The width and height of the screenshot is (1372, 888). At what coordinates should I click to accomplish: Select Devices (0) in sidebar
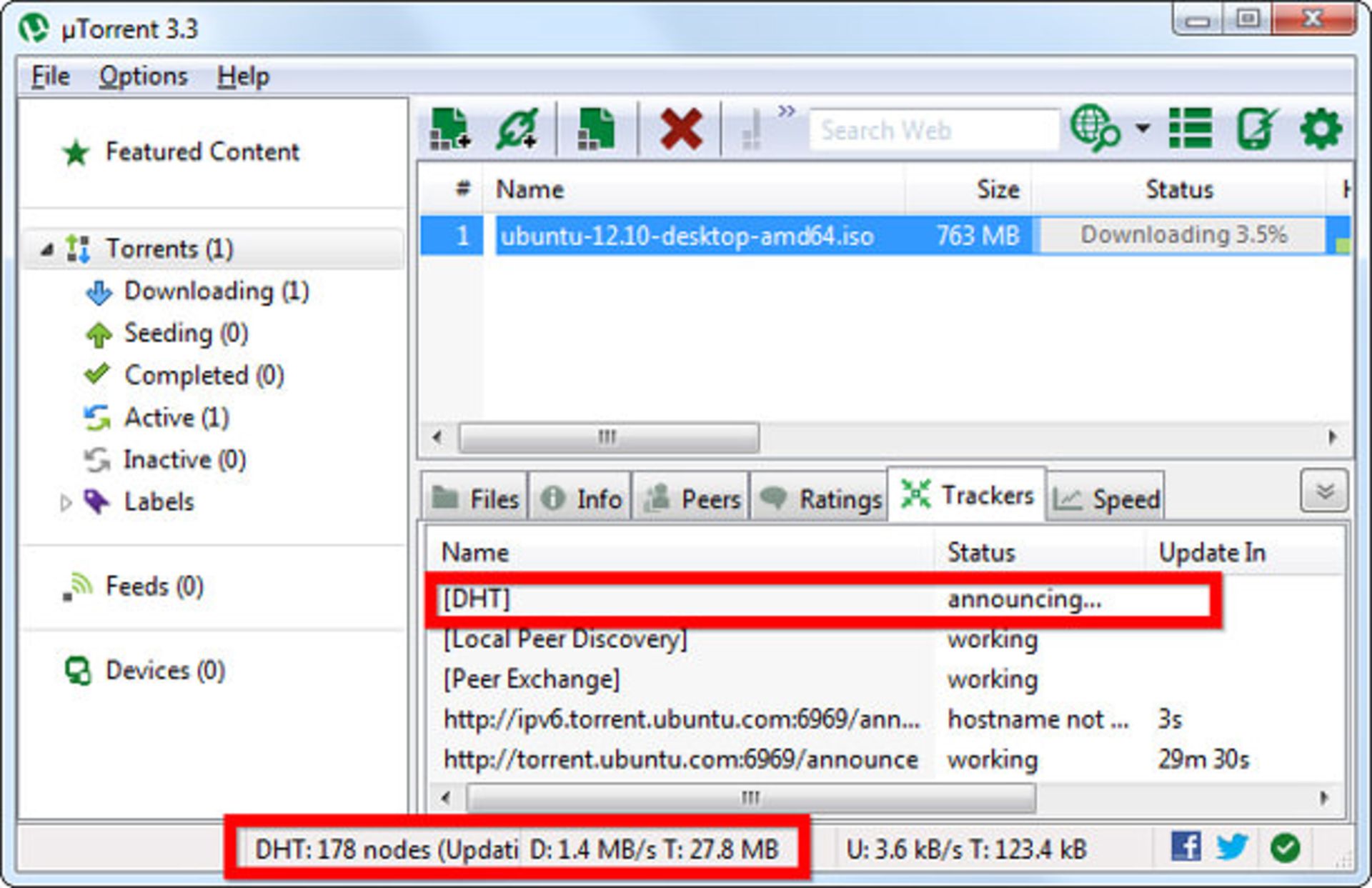[165, 671]
